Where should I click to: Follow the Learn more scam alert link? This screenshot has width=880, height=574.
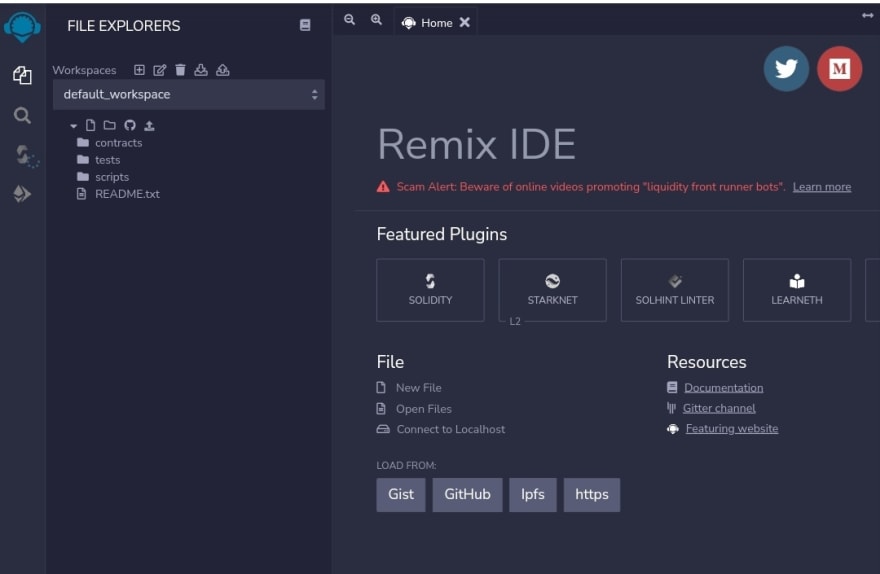point(822,187)
